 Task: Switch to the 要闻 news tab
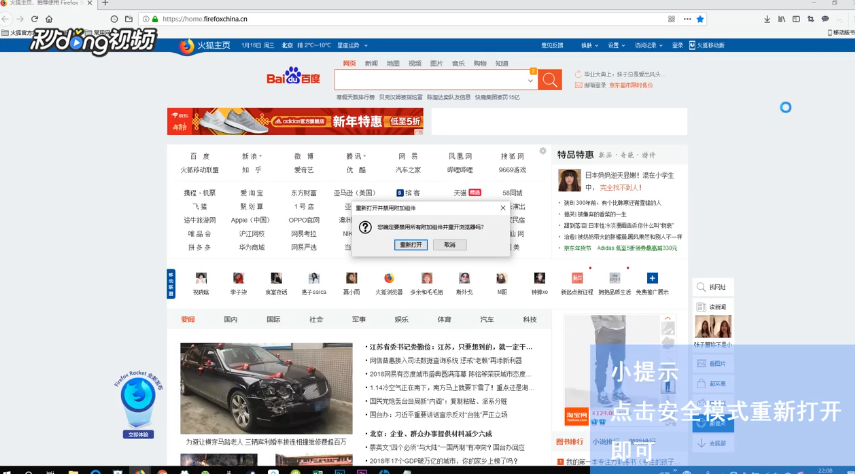[188, 319]
